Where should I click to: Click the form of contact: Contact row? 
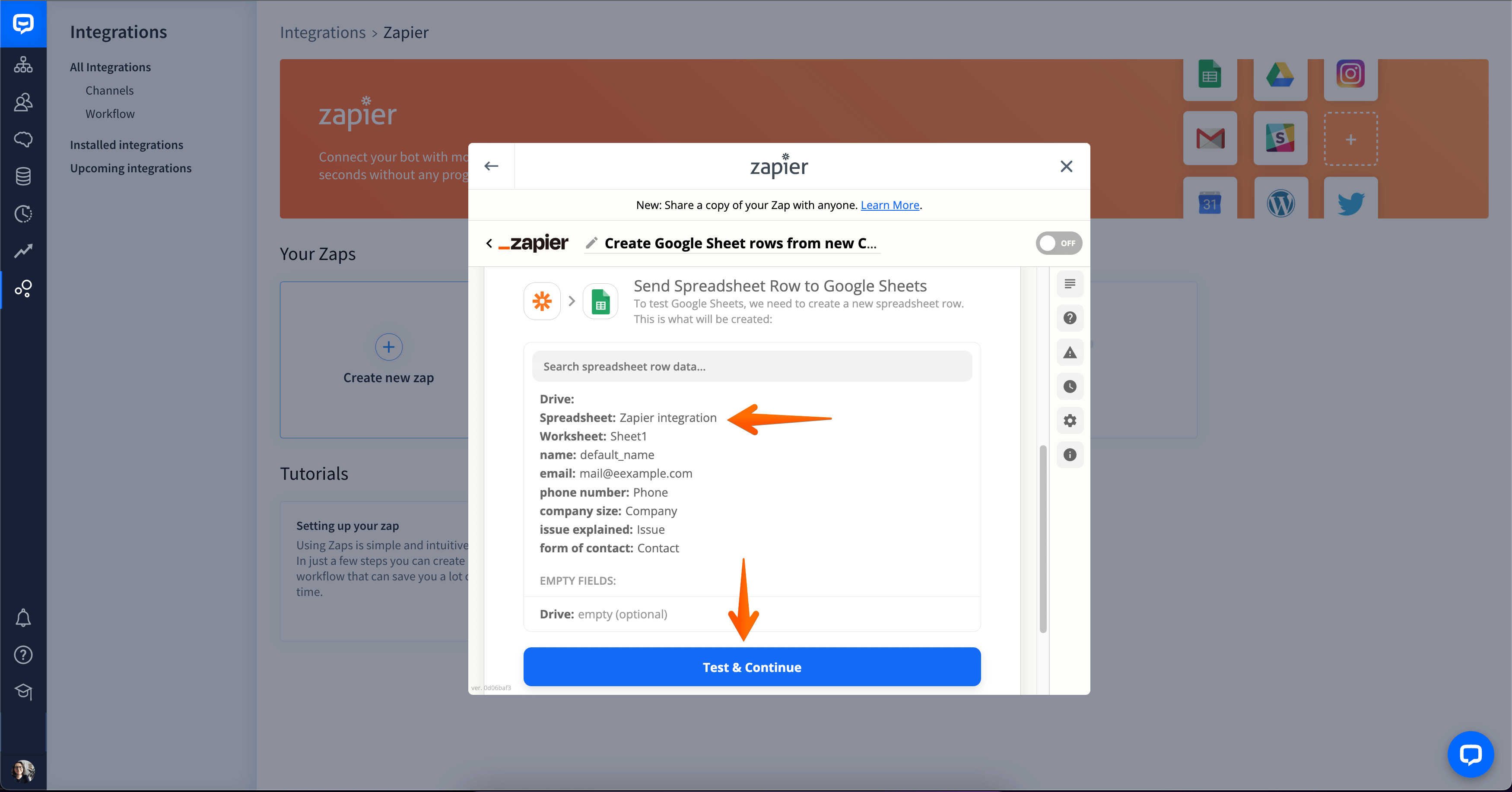tap(609, 548)
